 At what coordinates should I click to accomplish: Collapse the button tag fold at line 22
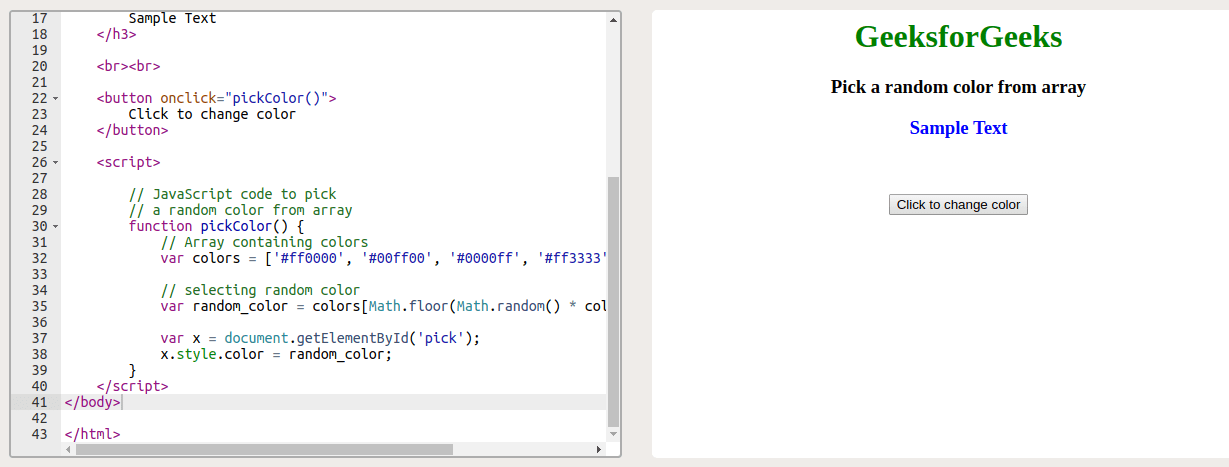[x=55, y=98]
